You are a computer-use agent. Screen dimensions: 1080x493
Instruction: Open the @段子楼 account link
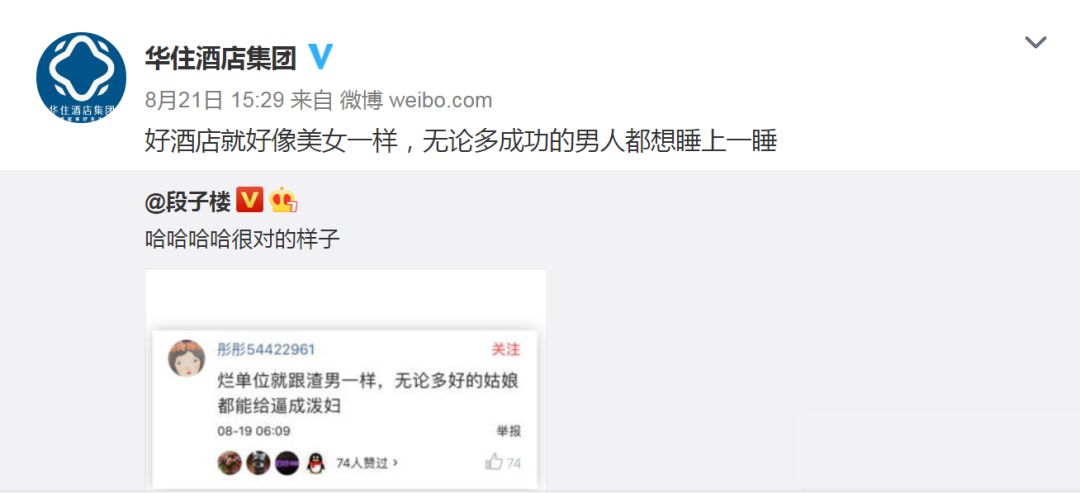coord(187,202)
